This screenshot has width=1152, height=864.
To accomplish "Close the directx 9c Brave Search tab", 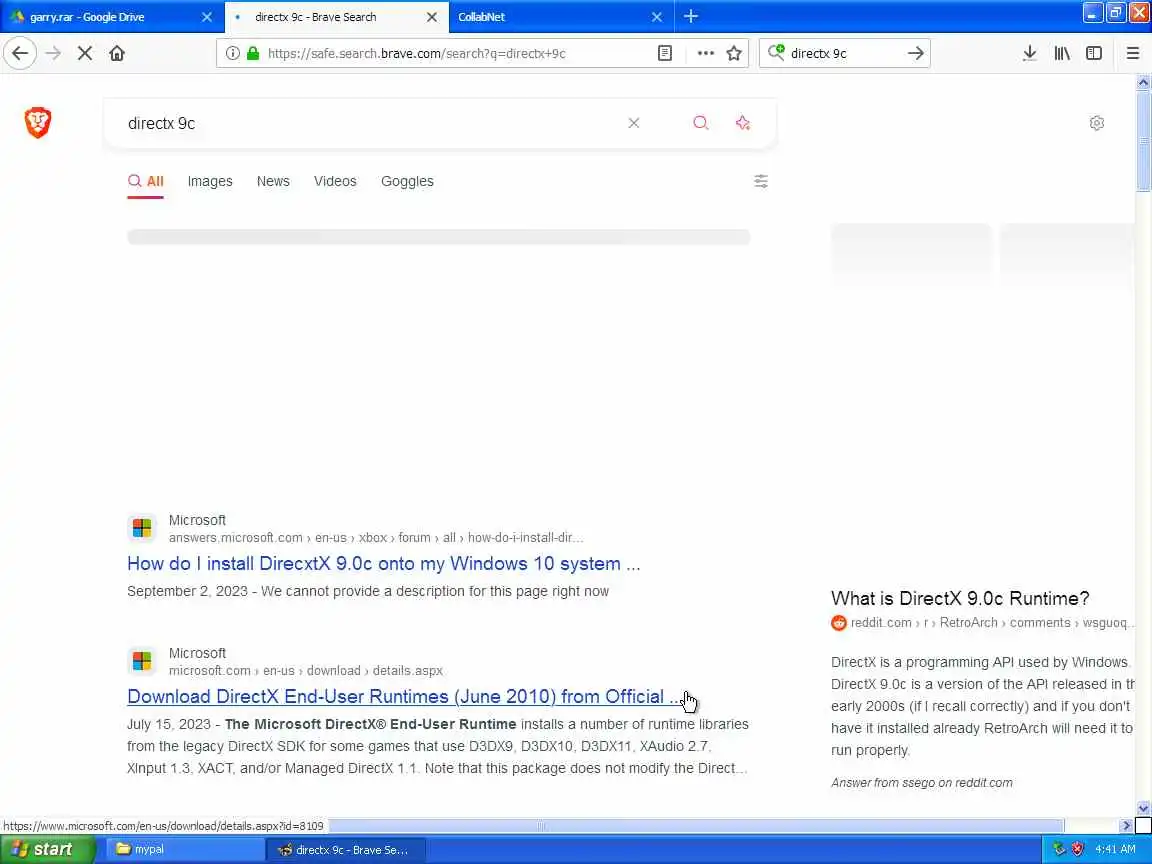I will click(432, 16).
